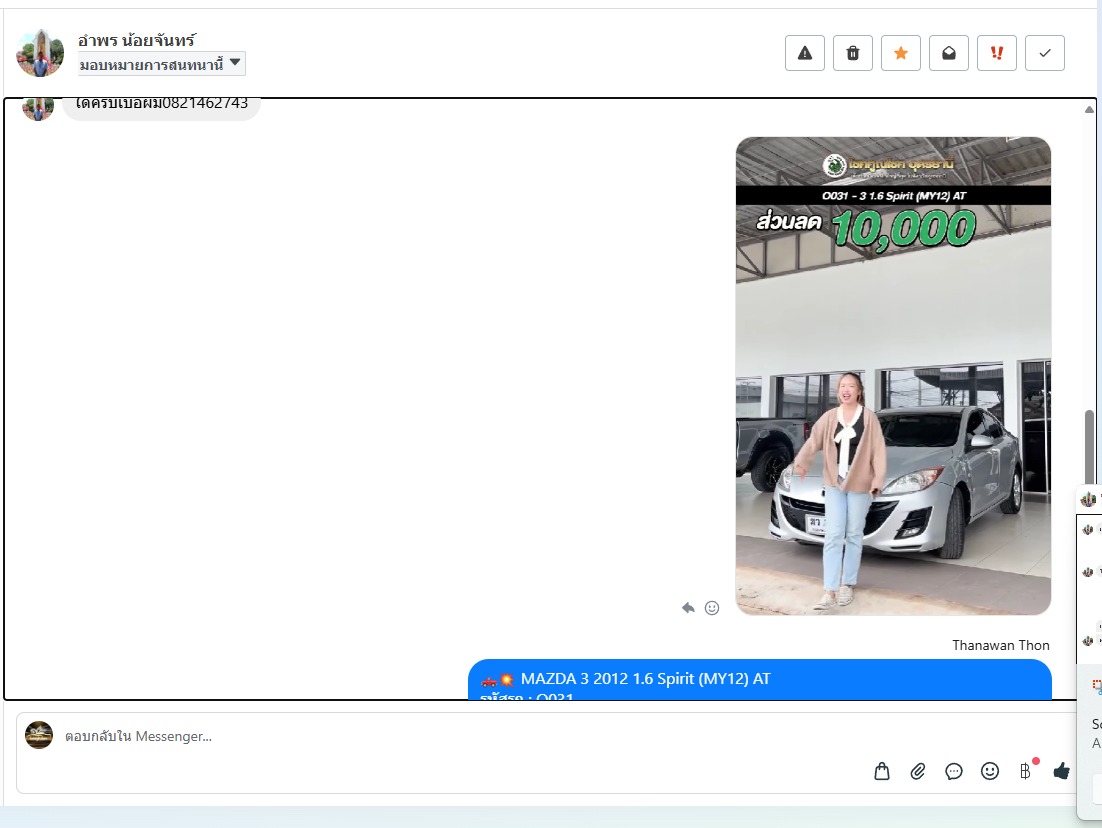This screenshot has height=828, width=1102.
Task: Mark conversation done with the checkmark button
Action: coord(1044,53)
